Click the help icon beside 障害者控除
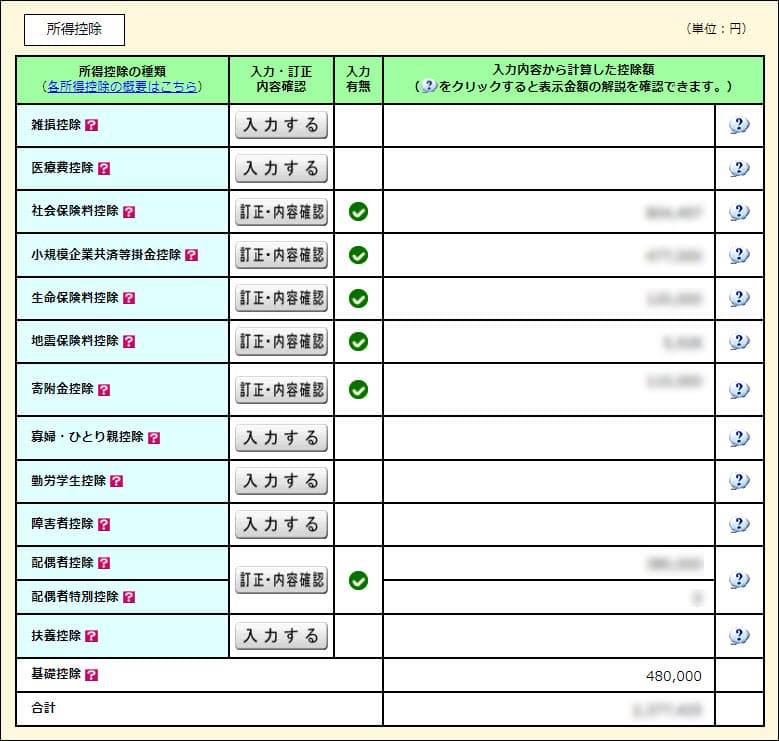 coord(104,524)
